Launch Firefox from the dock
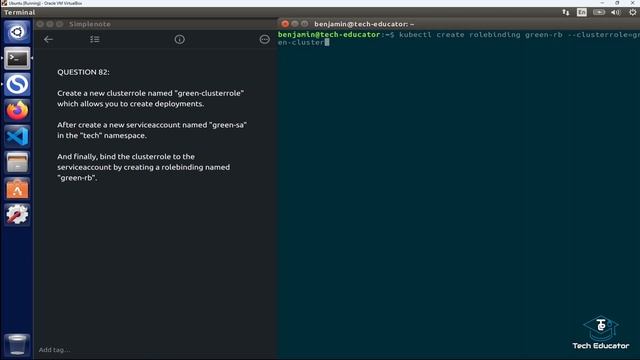Screen dimensions: 640x360 (x=17, y=111)
